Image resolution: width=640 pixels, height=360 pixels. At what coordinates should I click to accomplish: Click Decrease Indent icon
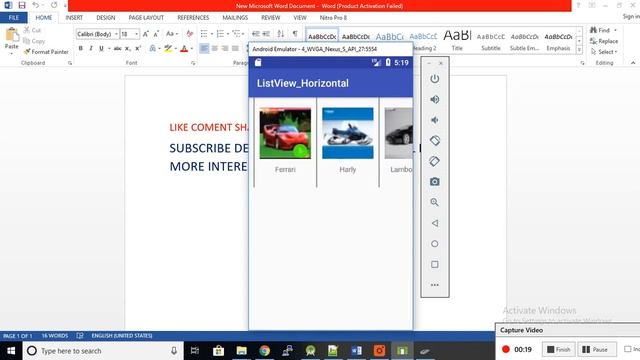(256, 34)
